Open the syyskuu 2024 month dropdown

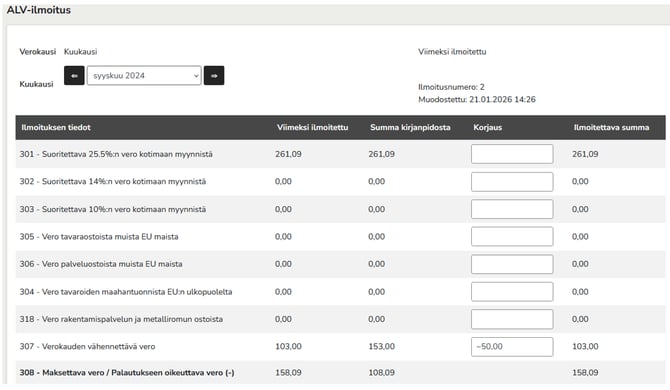tap(144, 76)
